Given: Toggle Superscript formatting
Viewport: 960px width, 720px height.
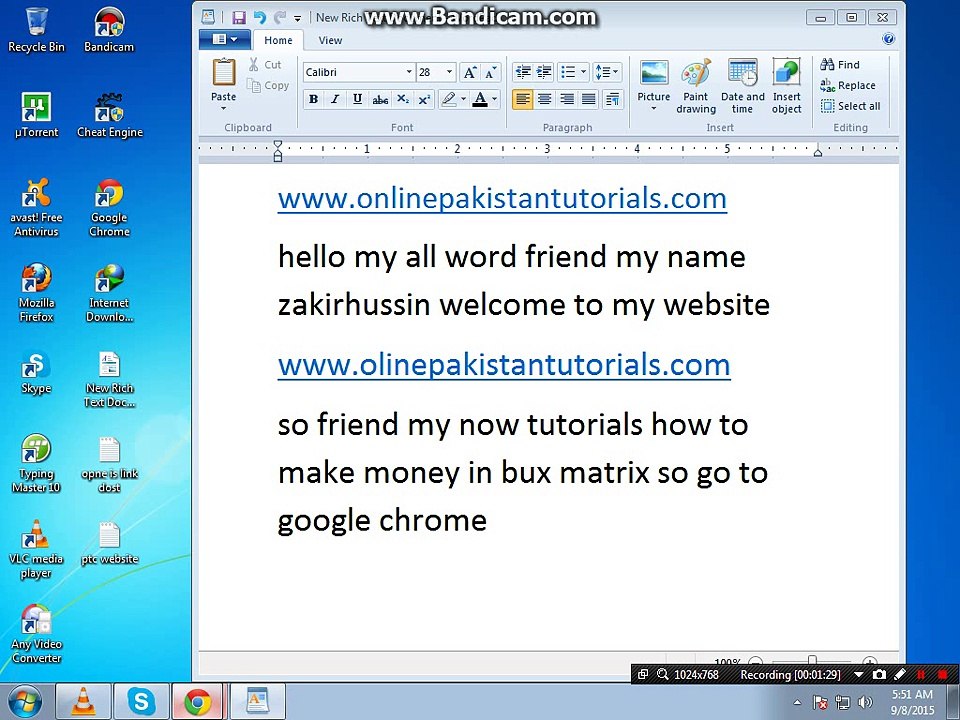Looking at the screenshot, I should tap(424, 99).
